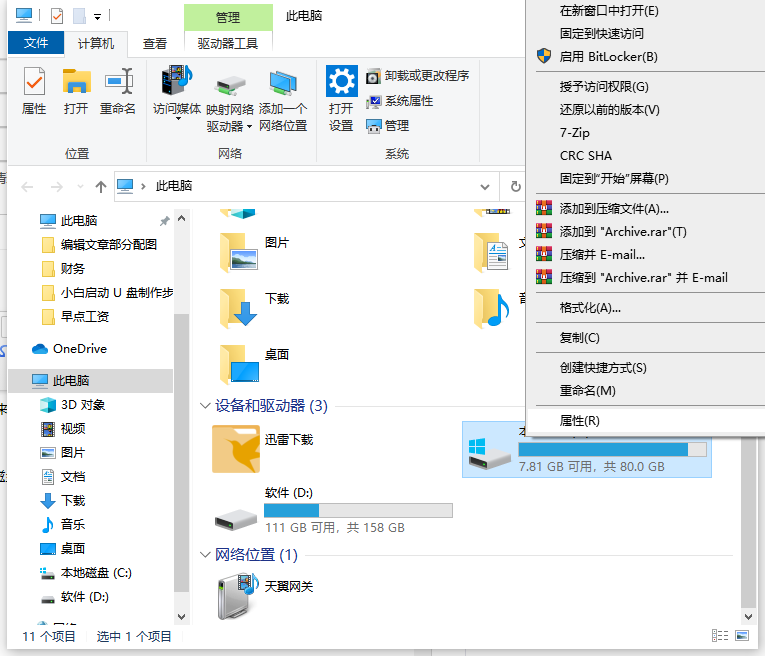
Task: Open the 天翼网关 network location
Action: 237,597
